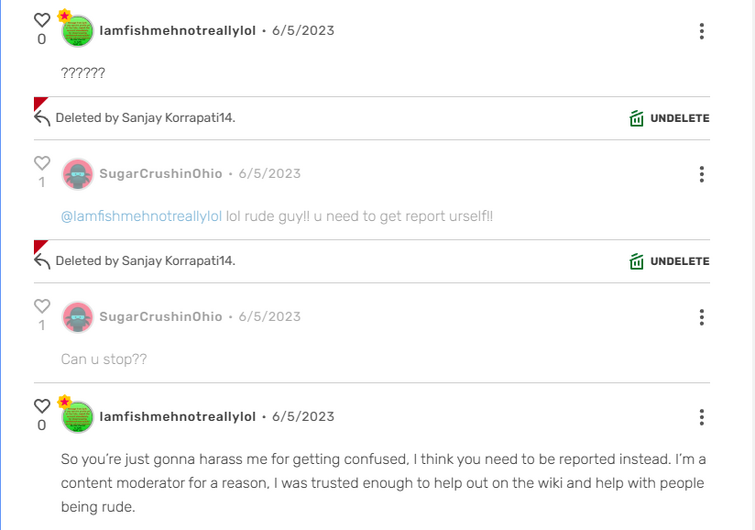This screenshot has width=755, height=530.
Task: Open more options for the content moderator comment
Action: [x=702, y=417]
